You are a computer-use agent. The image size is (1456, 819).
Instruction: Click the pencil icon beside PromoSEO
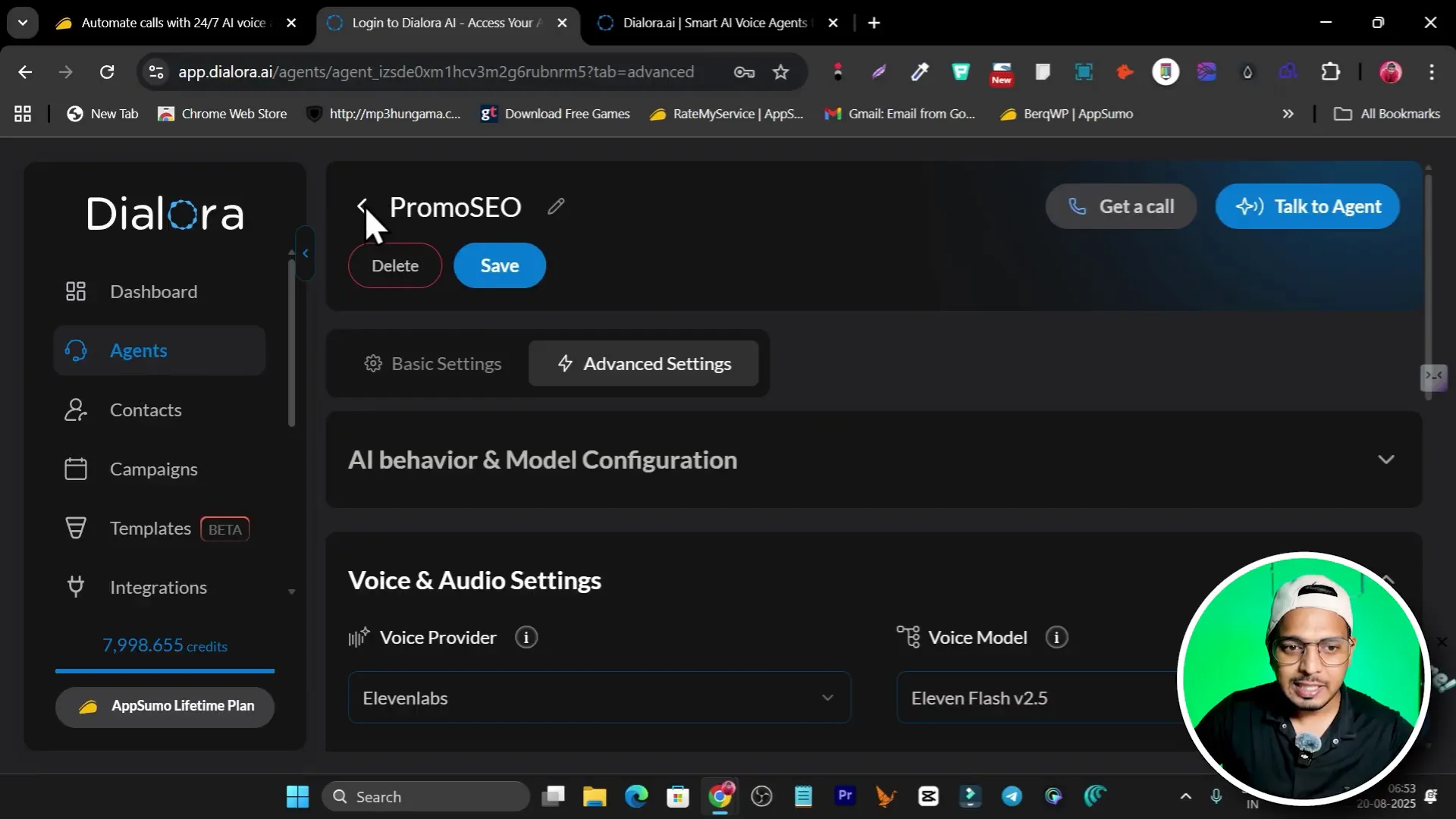pyautogui.click(x=556, y=206)
